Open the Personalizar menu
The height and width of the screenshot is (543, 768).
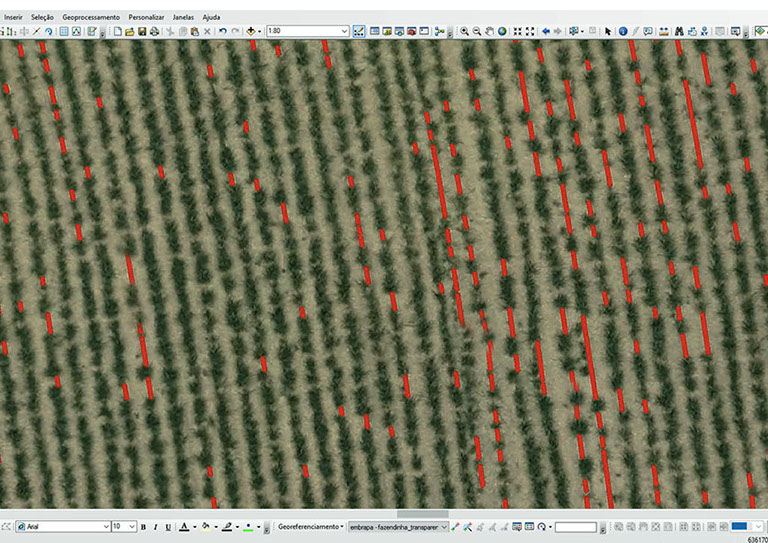146,17
